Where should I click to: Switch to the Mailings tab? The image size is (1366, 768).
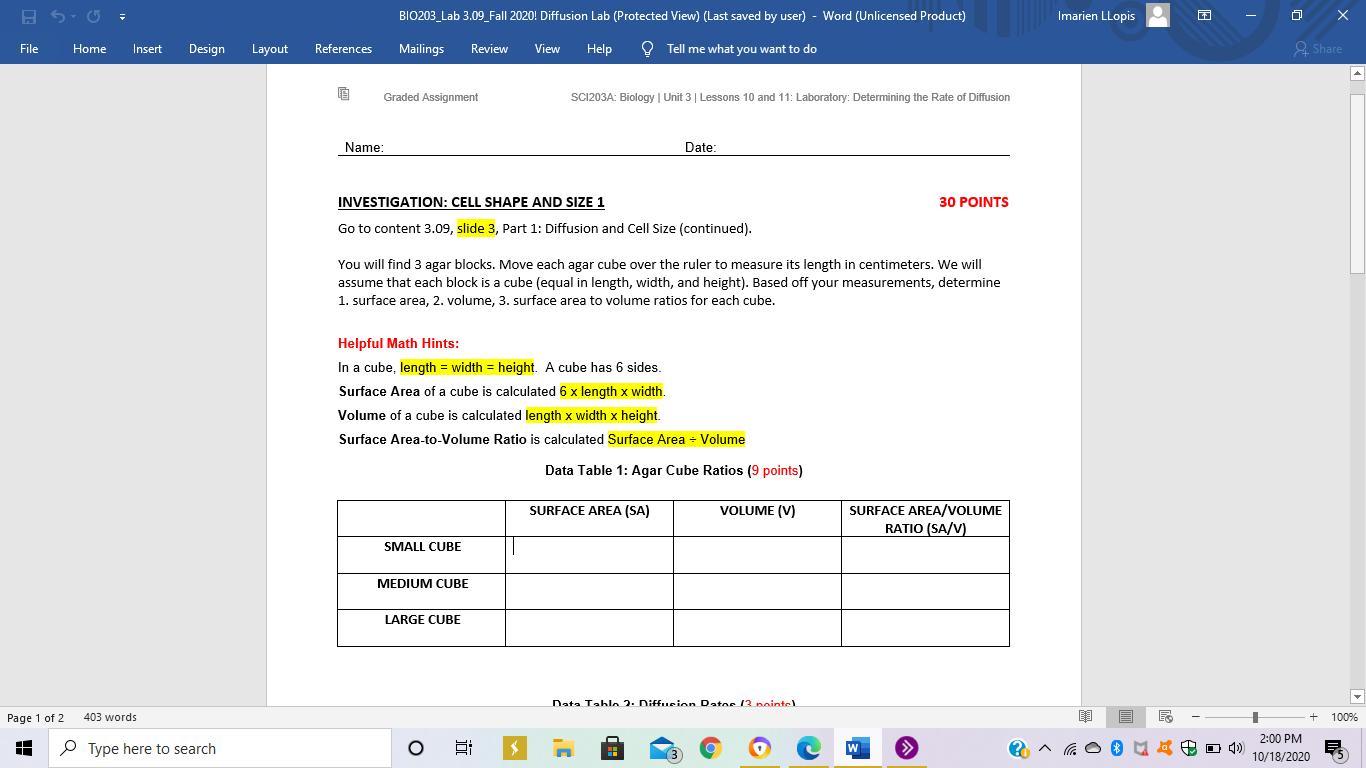[x=421, y=49]
